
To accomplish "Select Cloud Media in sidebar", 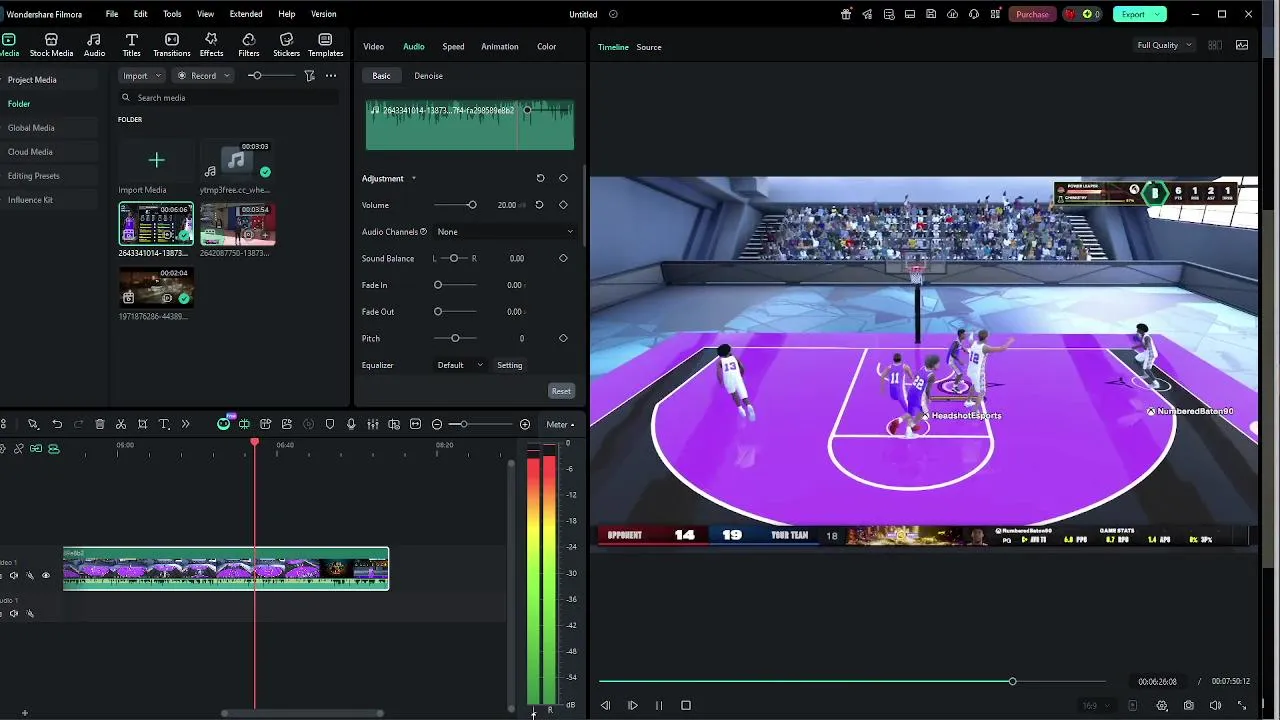I will [x=30, y=152].
